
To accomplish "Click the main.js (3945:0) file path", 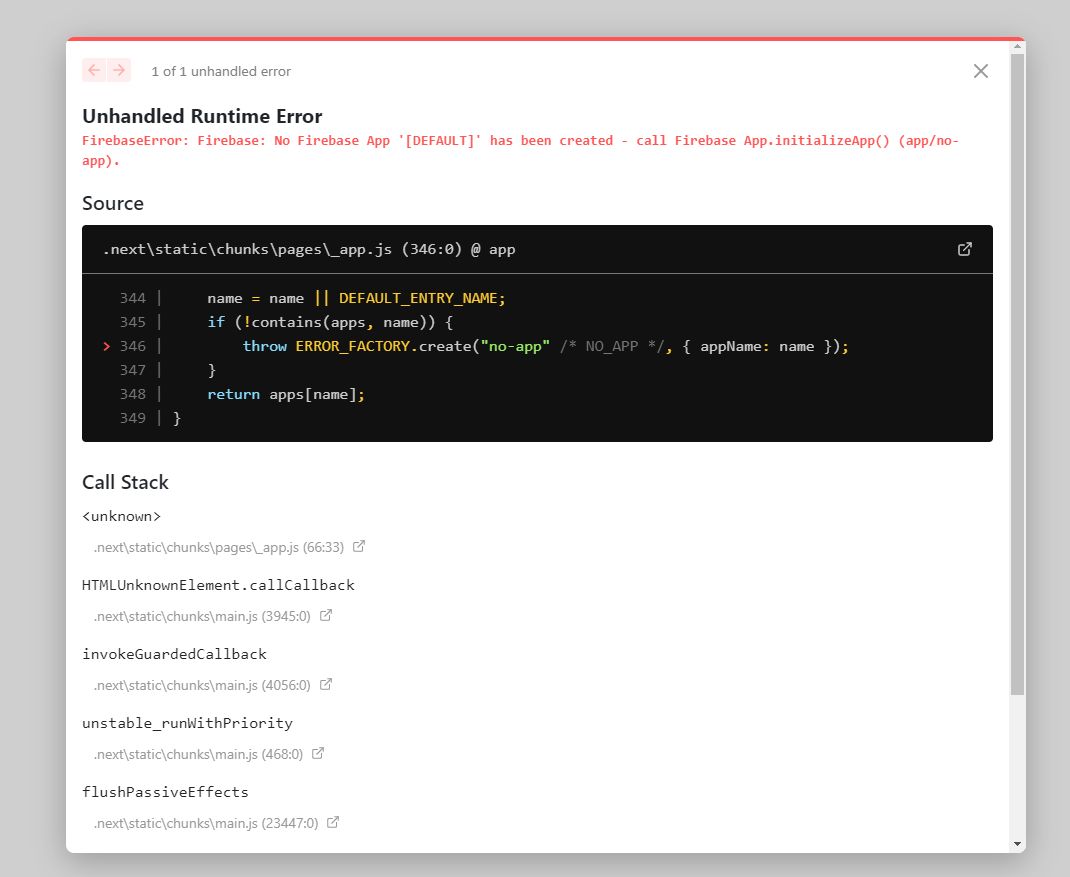I will pos(202,616).
